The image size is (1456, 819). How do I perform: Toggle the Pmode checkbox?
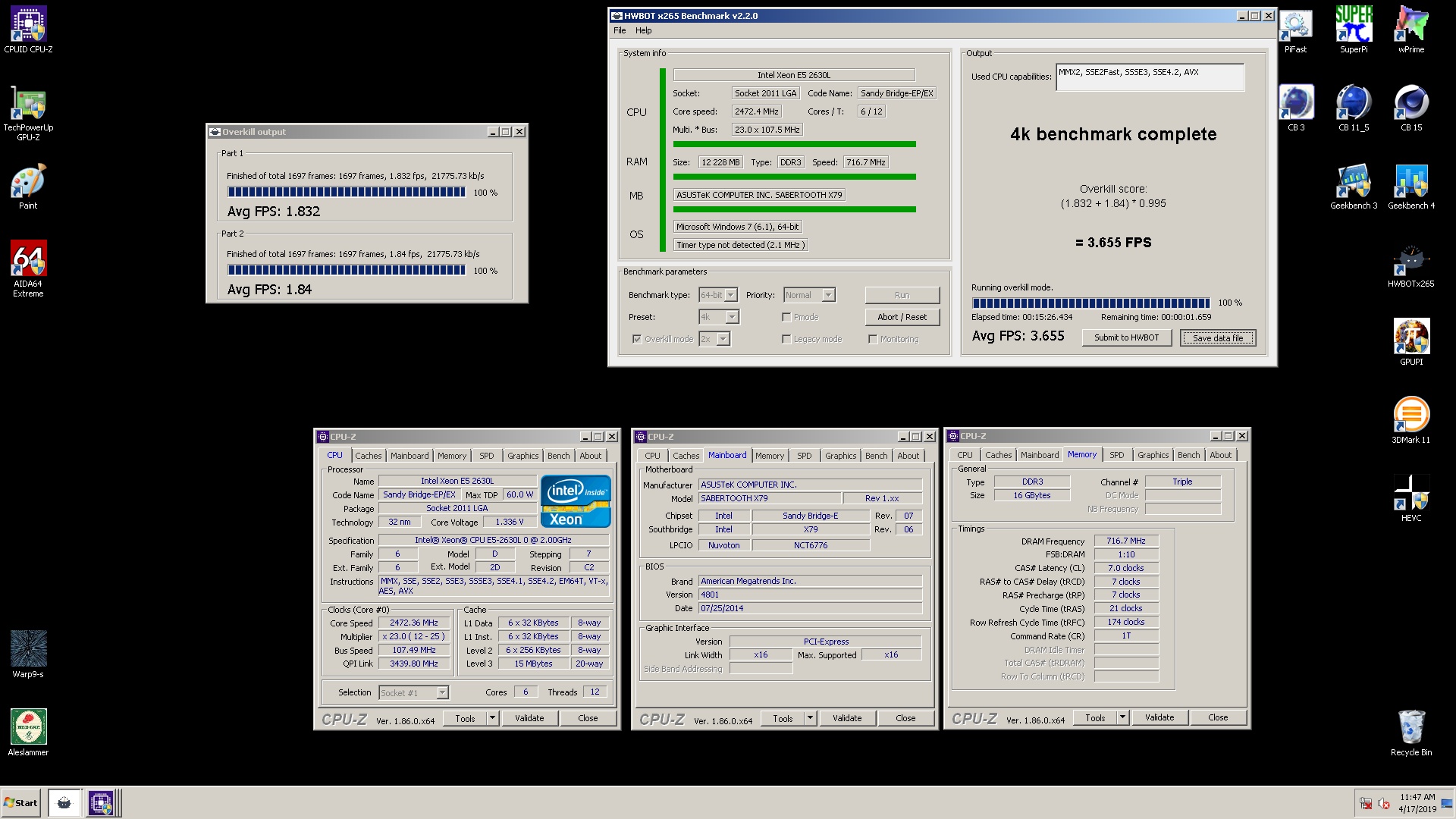(x=786, y=317)
